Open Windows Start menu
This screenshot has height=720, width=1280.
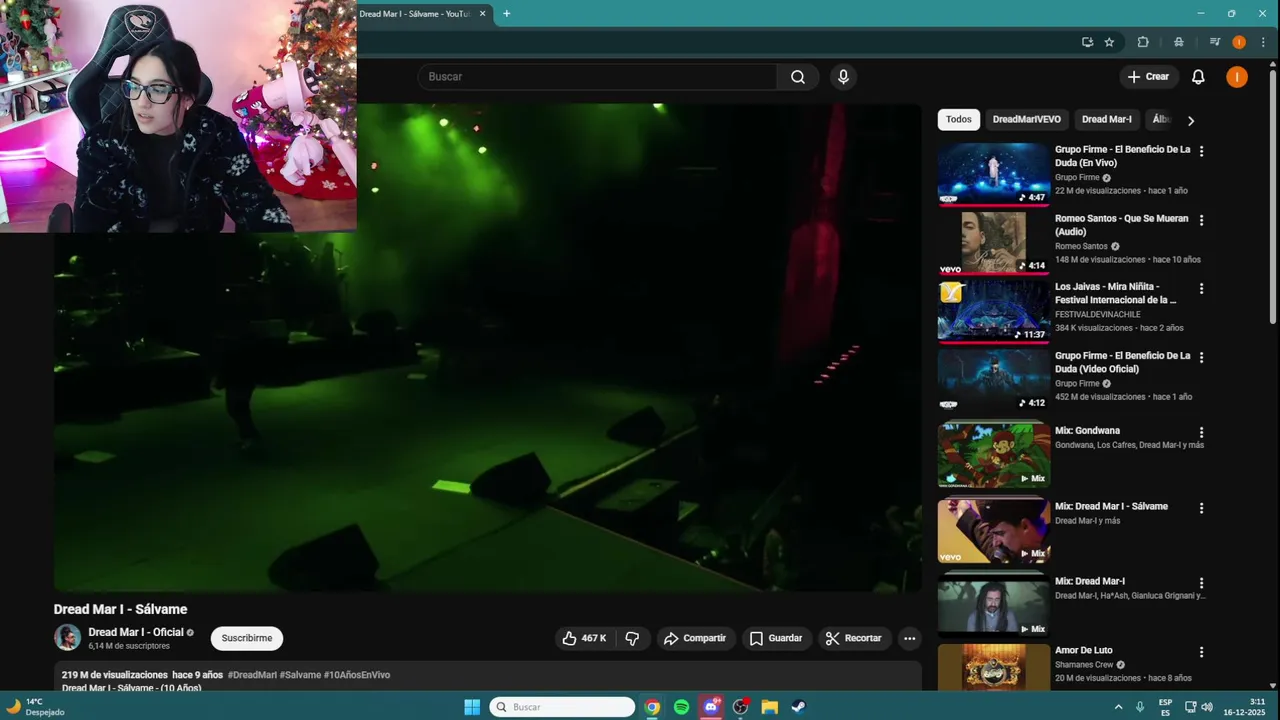(x=472, y=707)
